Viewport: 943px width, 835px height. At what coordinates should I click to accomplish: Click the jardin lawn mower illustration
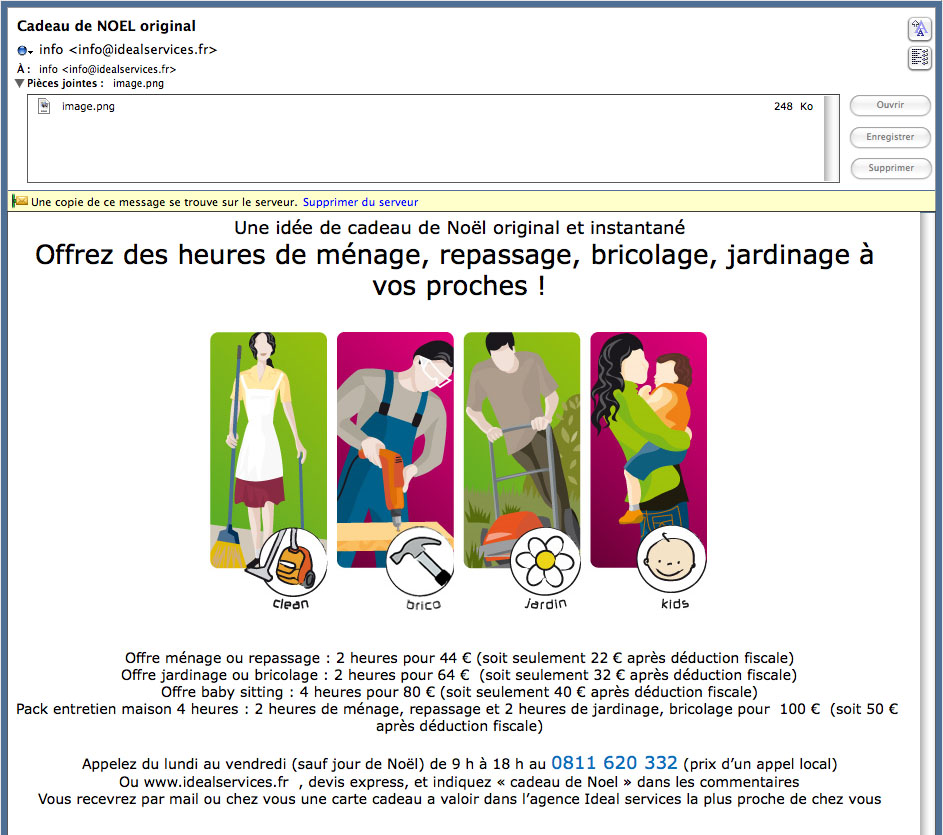click(522, 449)
